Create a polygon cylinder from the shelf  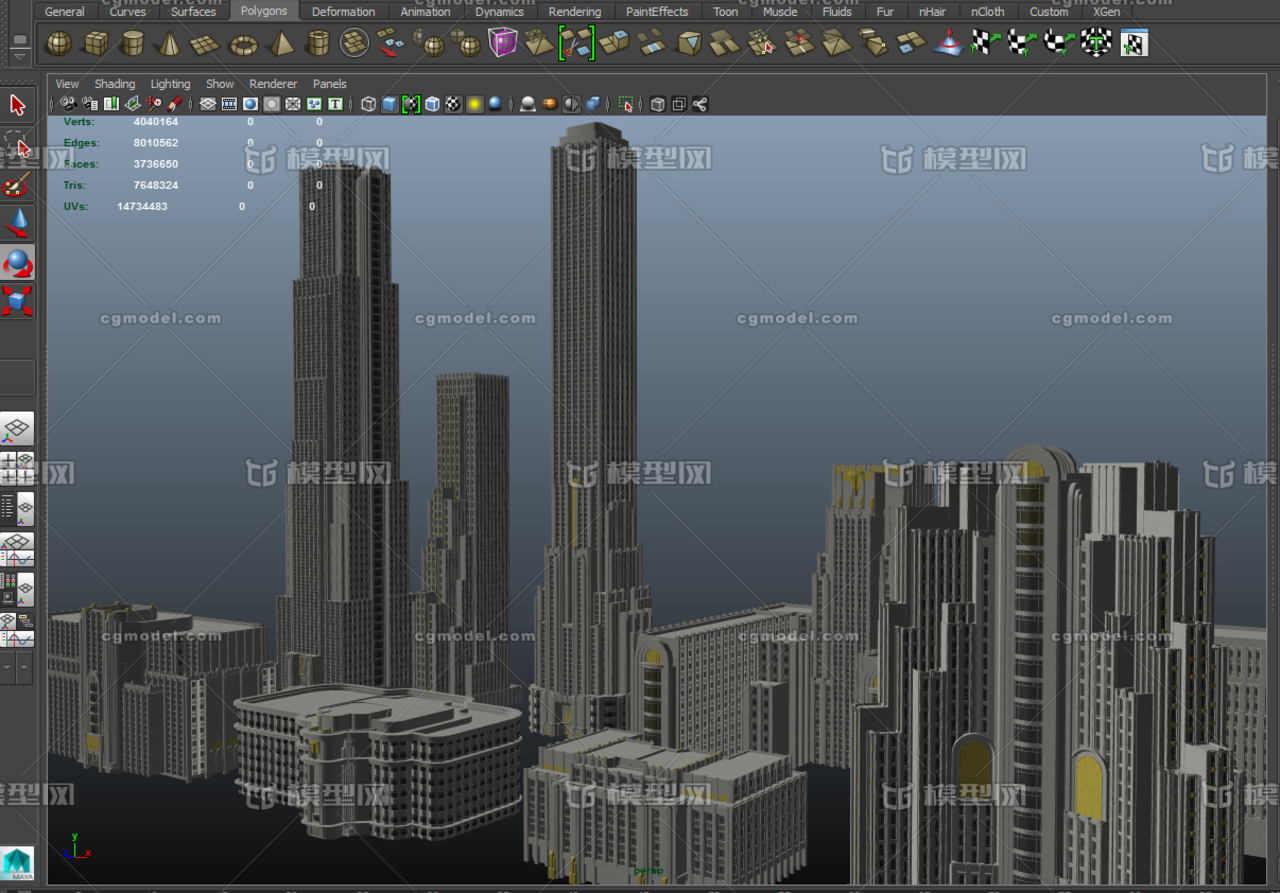click(x=132, y=44)
